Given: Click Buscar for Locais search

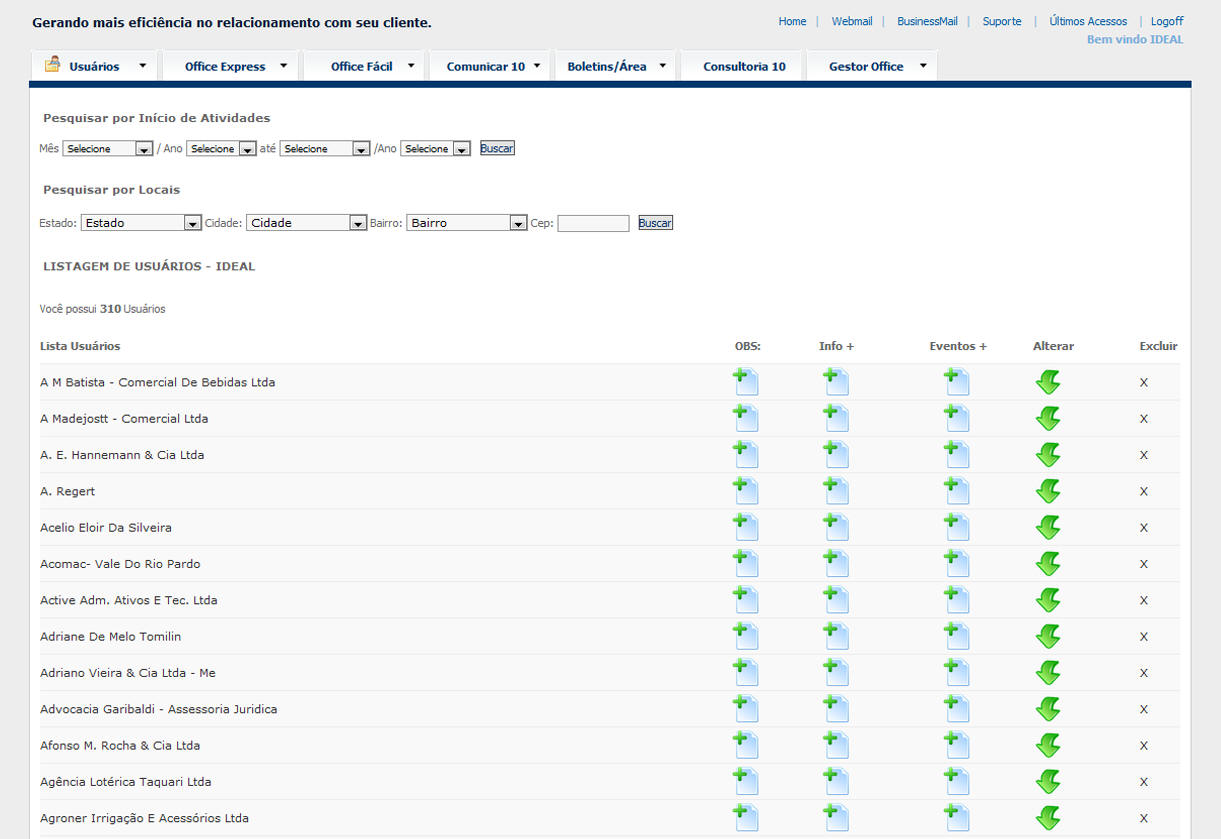Looking at the screenshot, I should (655, 223).
